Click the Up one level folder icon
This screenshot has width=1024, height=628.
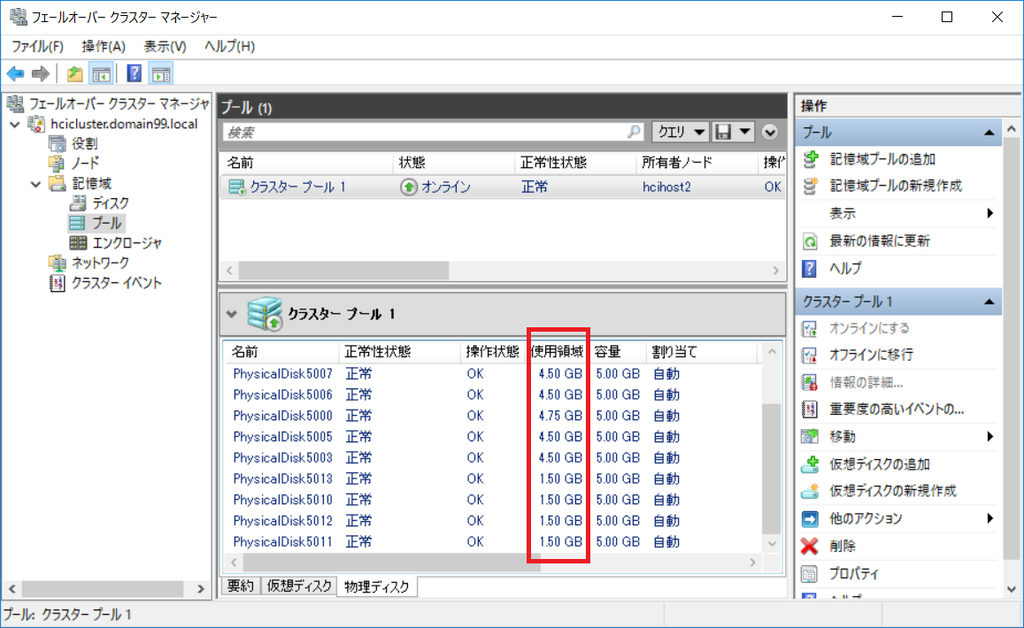(74, 74)
